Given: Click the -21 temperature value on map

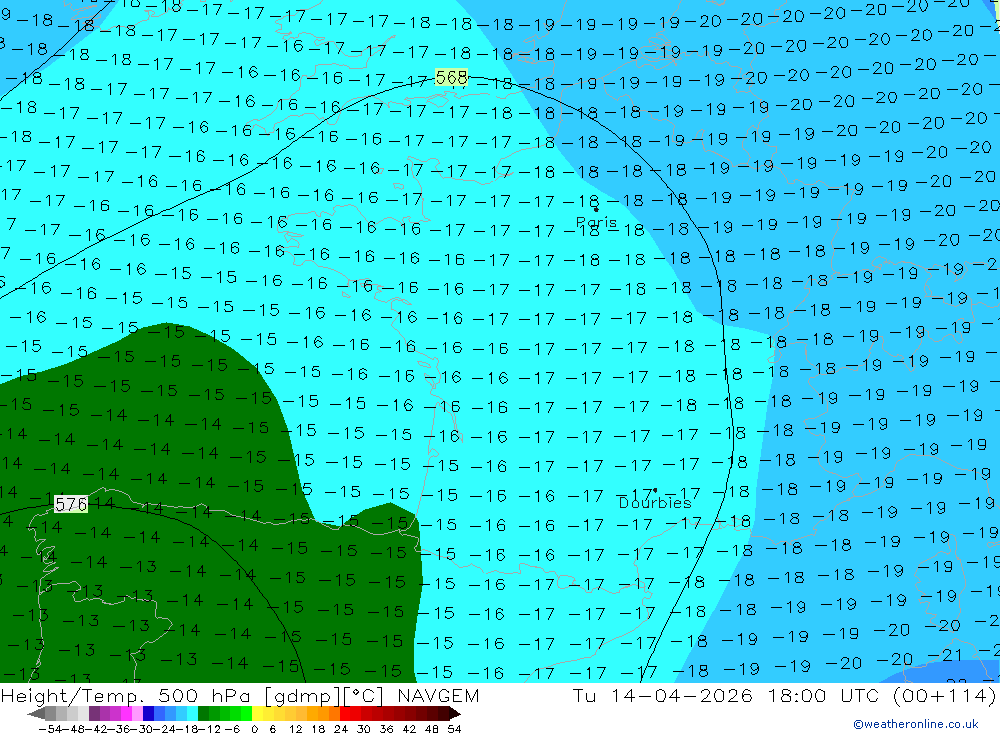Looking at the screenshot, I should click(946, 655).
